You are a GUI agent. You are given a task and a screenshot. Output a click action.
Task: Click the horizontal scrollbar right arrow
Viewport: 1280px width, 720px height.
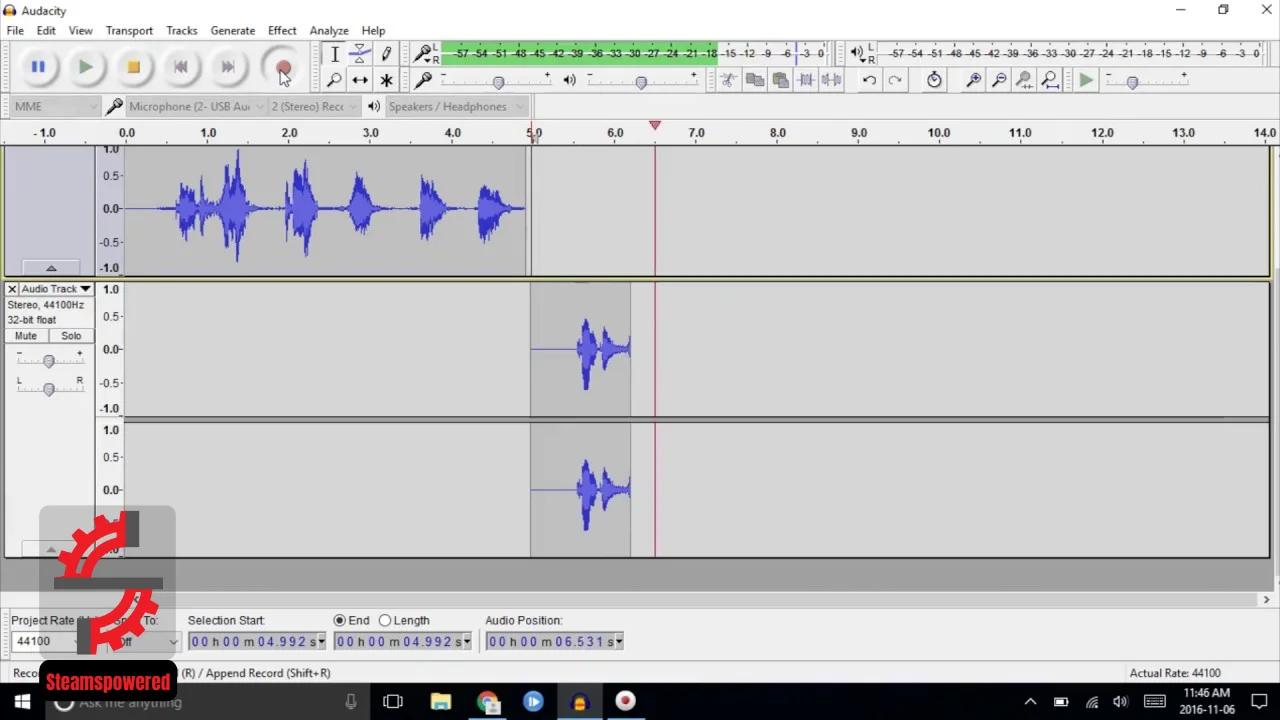(1266, 600)
